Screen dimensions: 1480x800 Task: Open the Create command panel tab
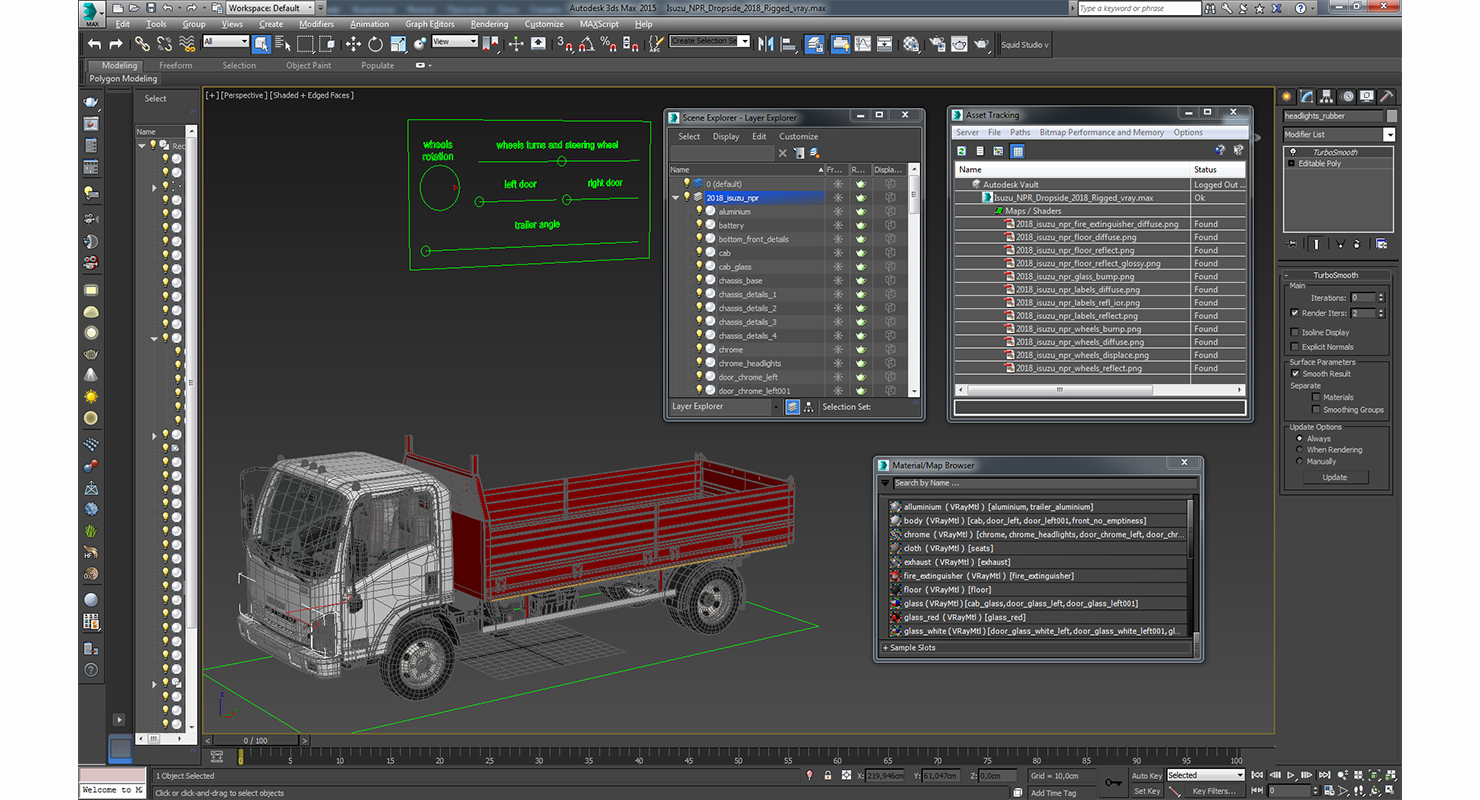[x=1288, y=96]
